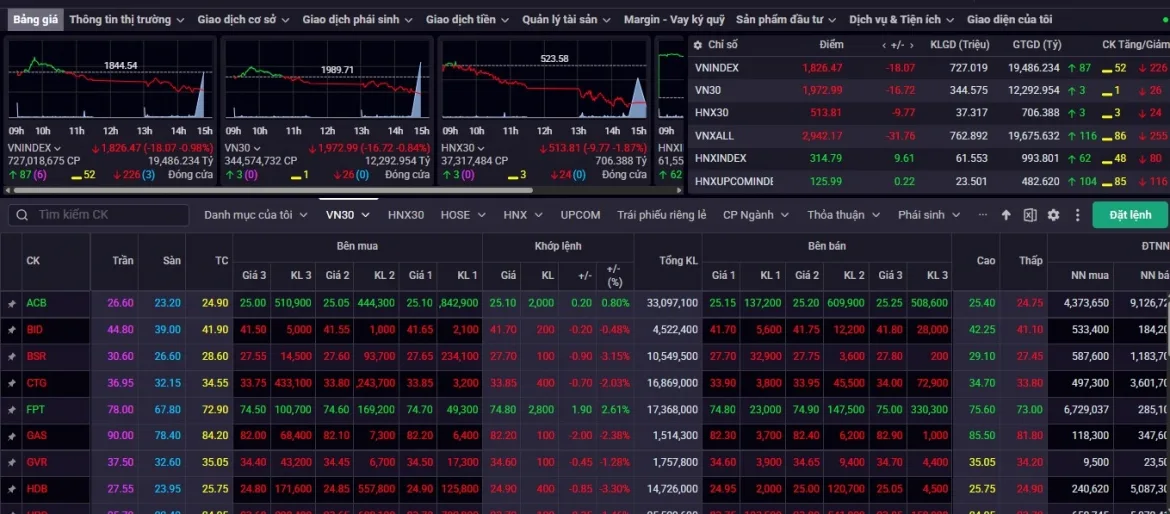Click search magnifier icon in Tìm kiếm CK
Screen dimensions: 1170x514
[x=24, y=215]
